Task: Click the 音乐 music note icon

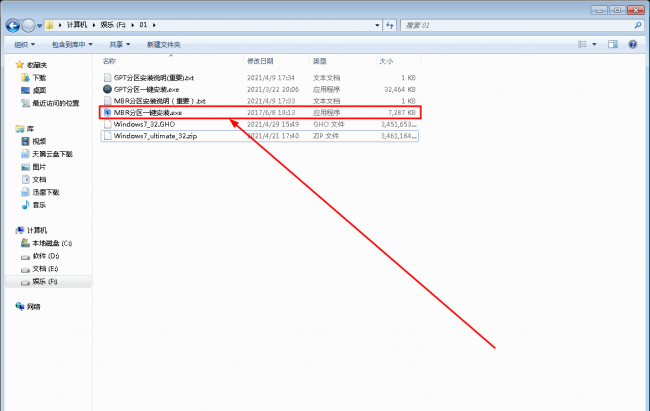Action: 25,205
